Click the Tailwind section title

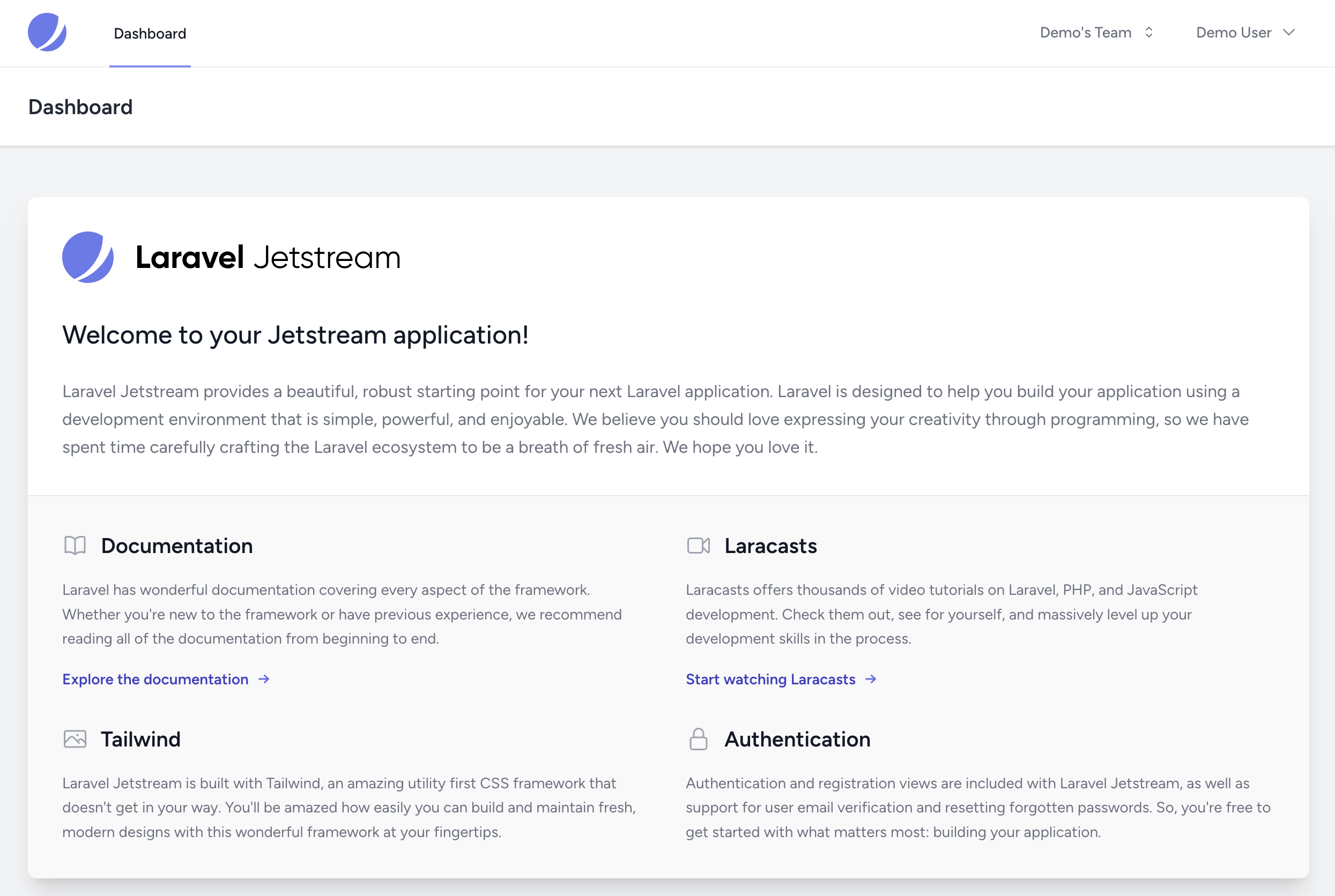(x=140, y=739)
